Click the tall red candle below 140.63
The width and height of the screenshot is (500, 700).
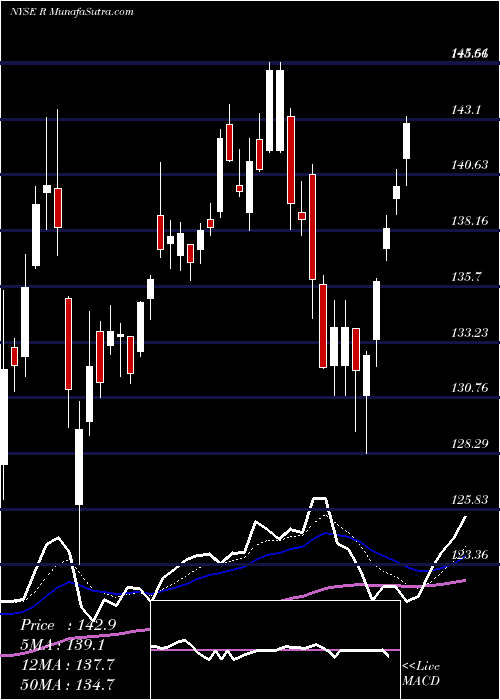coord(312,227)
